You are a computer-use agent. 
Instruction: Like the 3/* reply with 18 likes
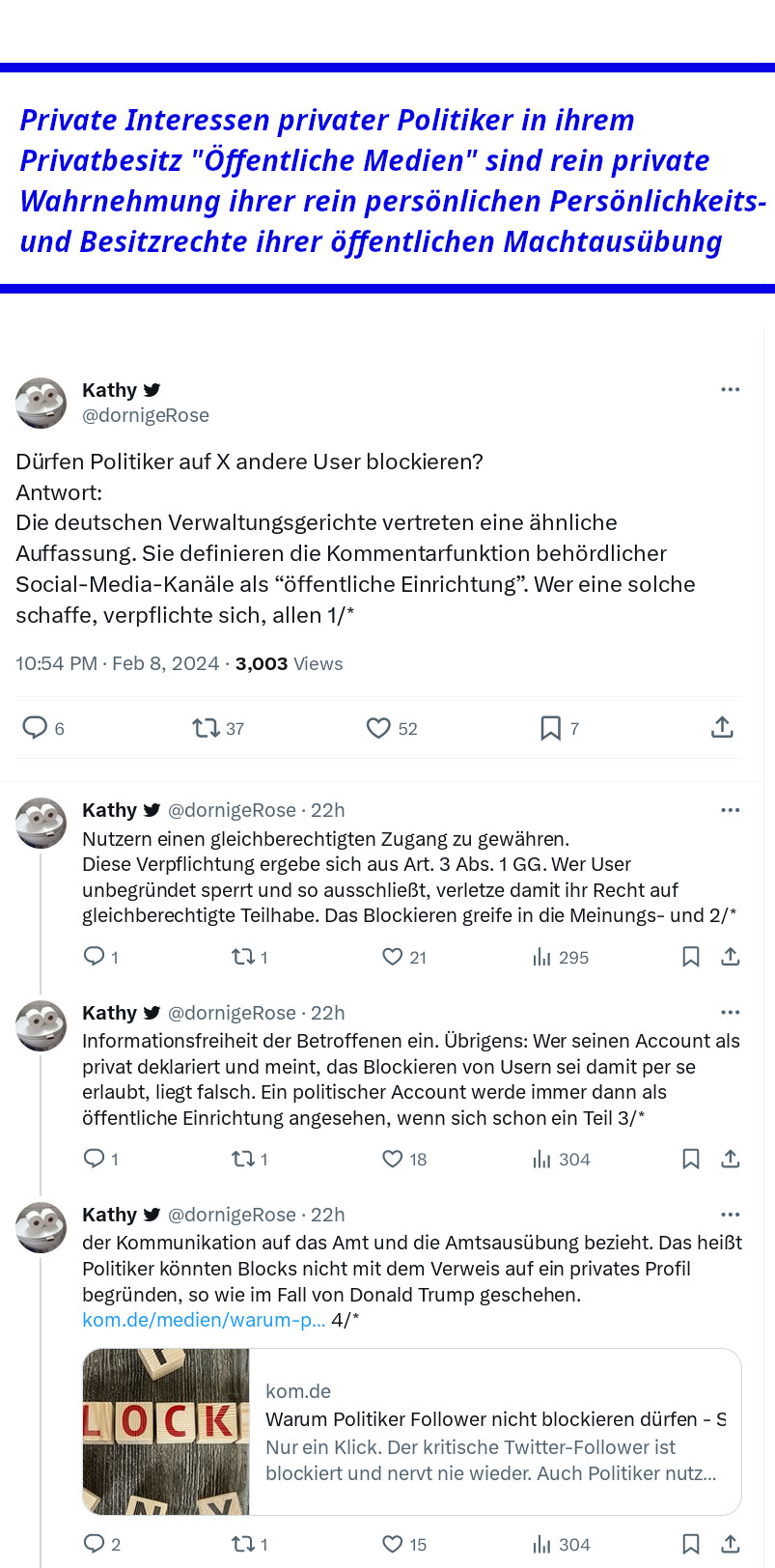pos(392,1159)
